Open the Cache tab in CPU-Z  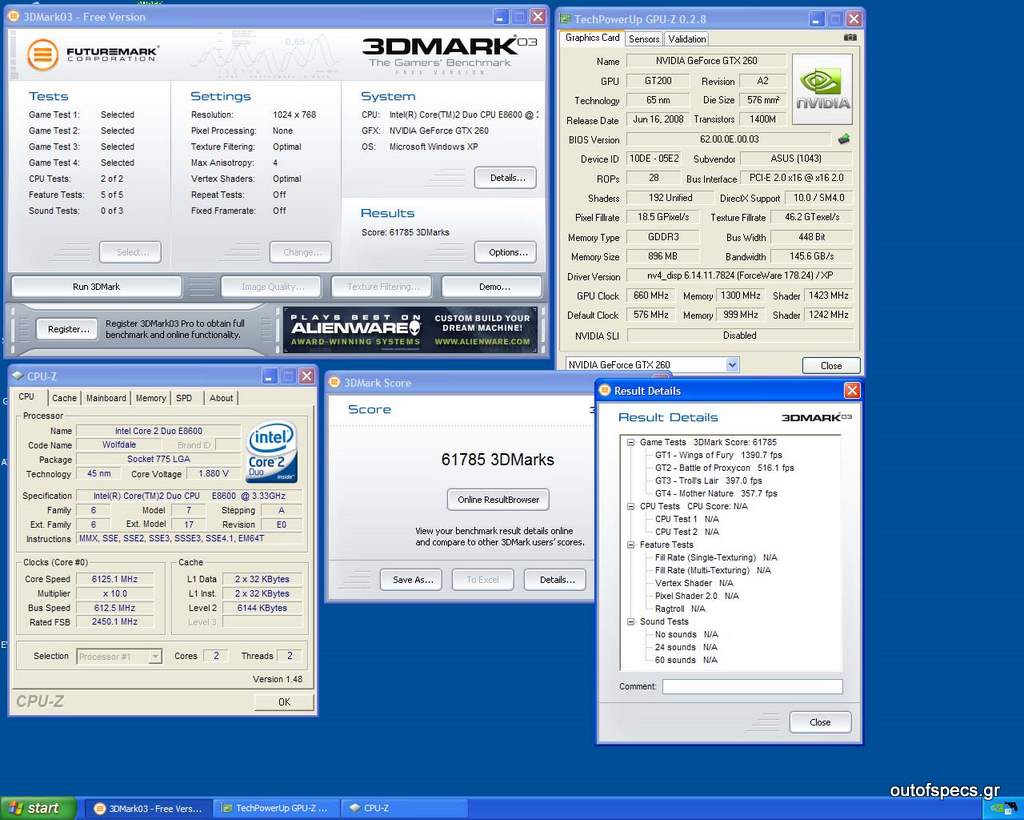(64, 398)
